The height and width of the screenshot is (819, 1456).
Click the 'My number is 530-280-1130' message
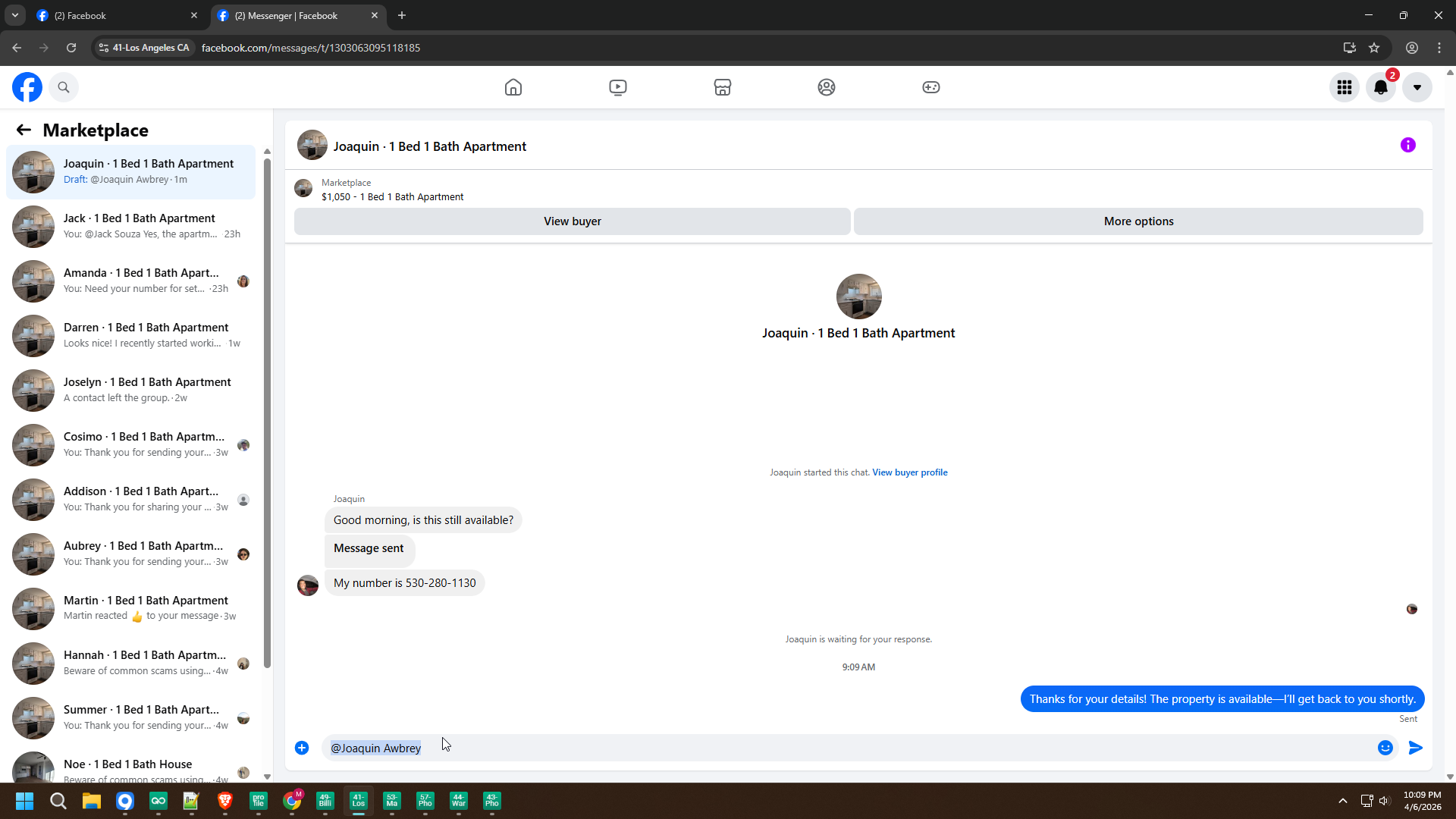(405, 583)
